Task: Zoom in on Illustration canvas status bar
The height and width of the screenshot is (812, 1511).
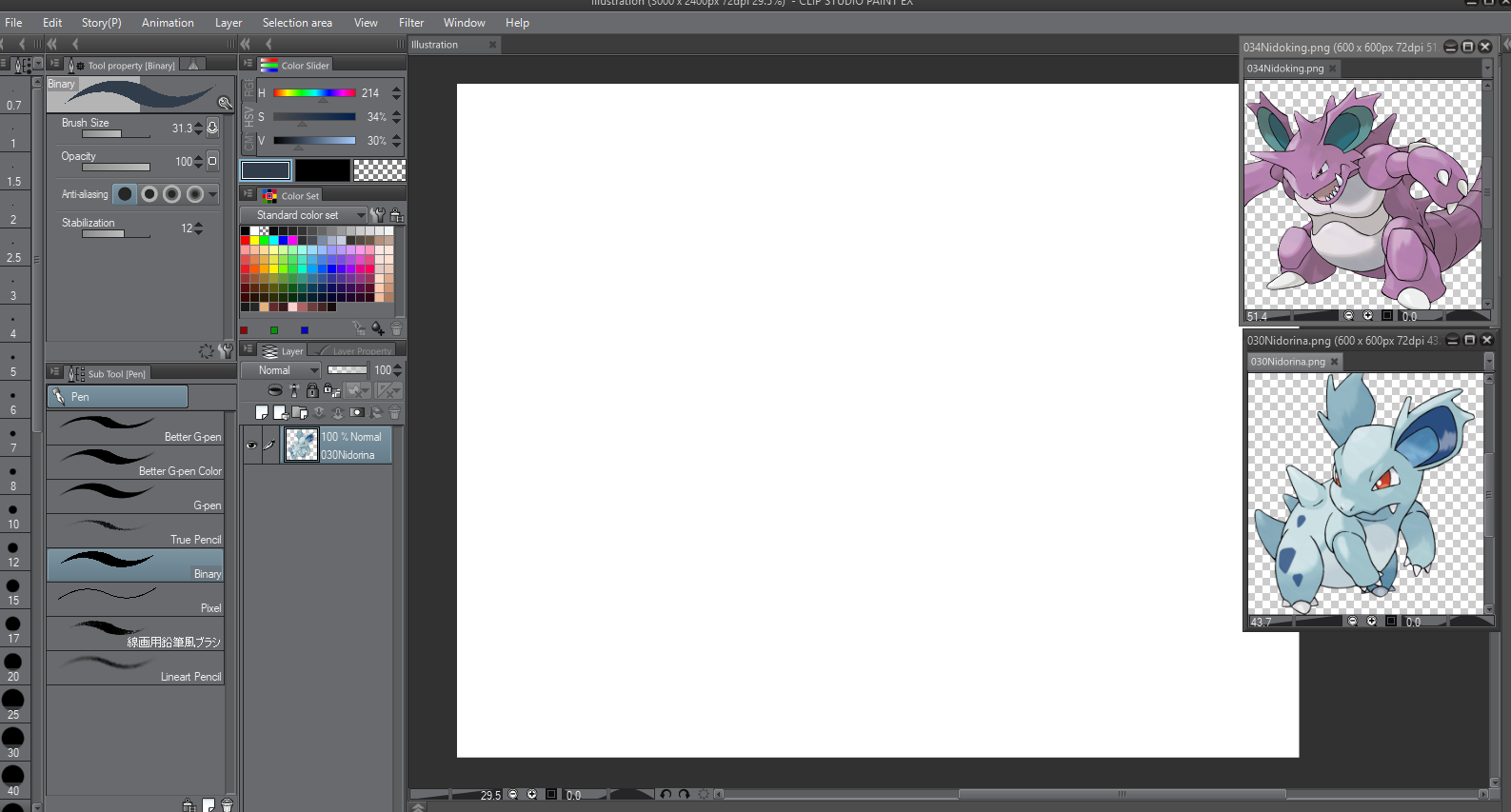Action: pyautogui.click(x=532, y=794)
